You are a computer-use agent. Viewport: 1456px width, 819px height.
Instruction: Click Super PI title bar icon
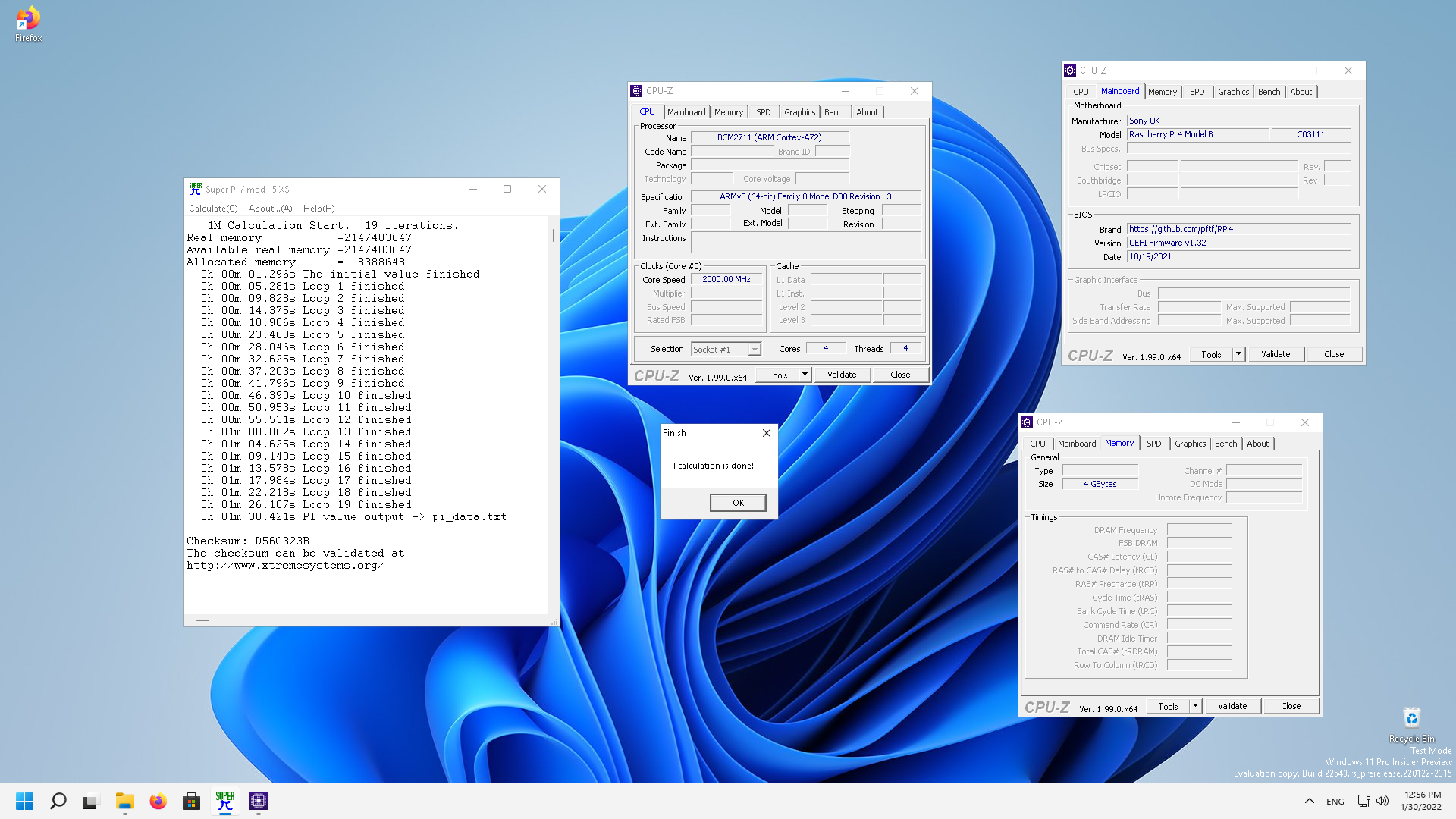pyautogui.click(x=196, y=189)
